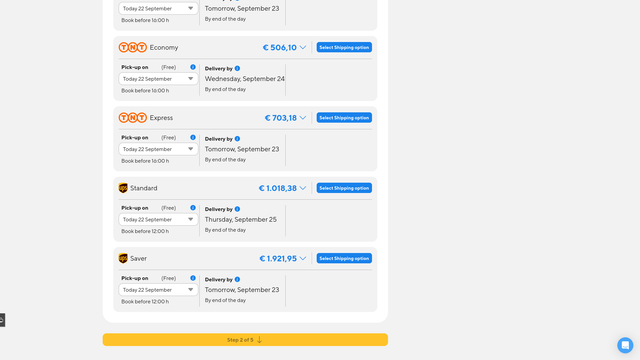The image size is (640, 360).
Task: Open pick-up date dropdown for UPS Saver
Action: tap(158, 290)
